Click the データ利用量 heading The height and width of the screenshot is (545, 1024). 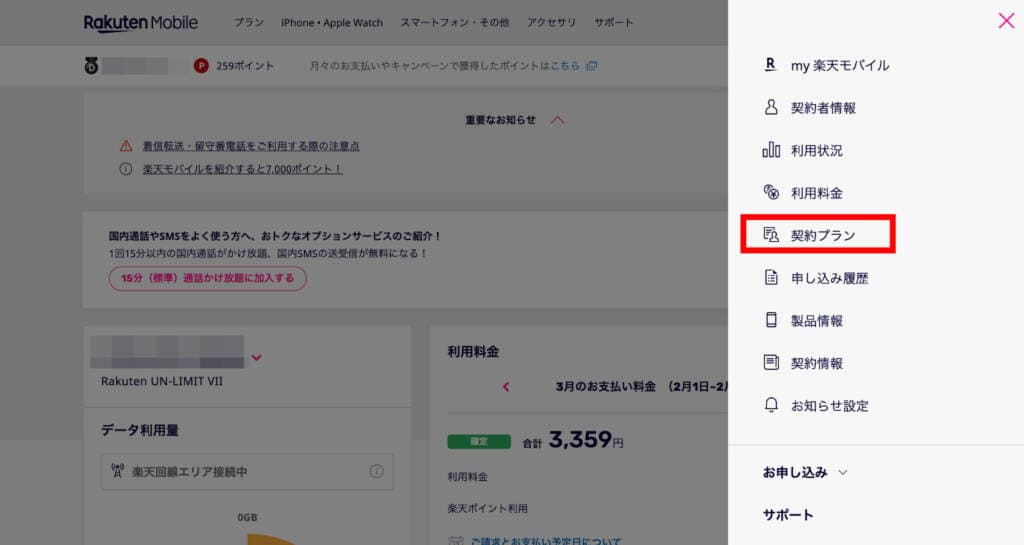(140, 430)
